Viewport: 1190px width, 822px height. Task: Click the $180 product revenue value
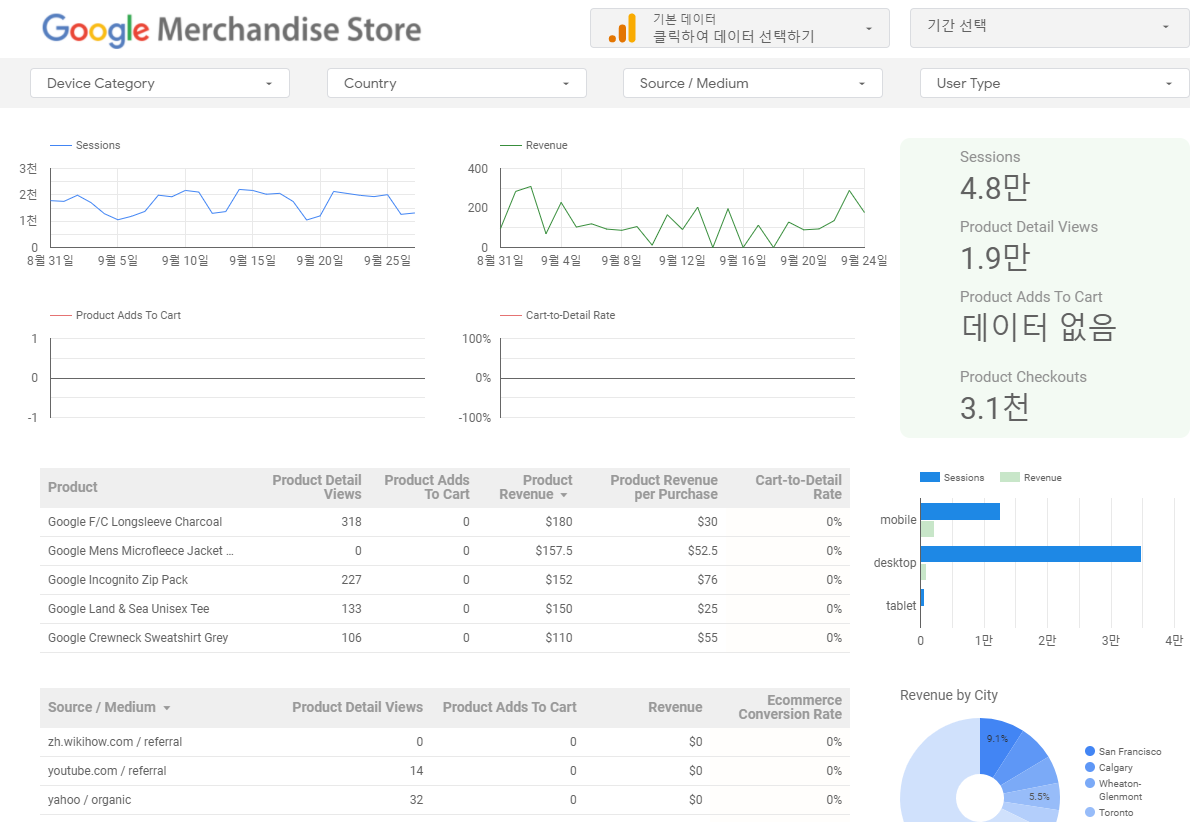click(559, 522)
